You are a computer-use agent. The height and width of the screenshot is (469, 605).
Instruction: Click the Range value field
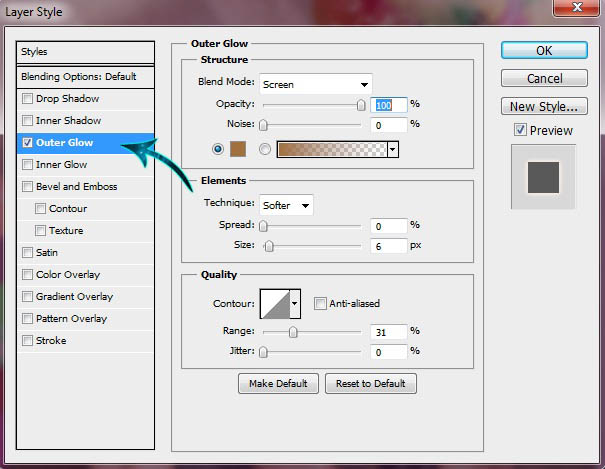(389, 332)
